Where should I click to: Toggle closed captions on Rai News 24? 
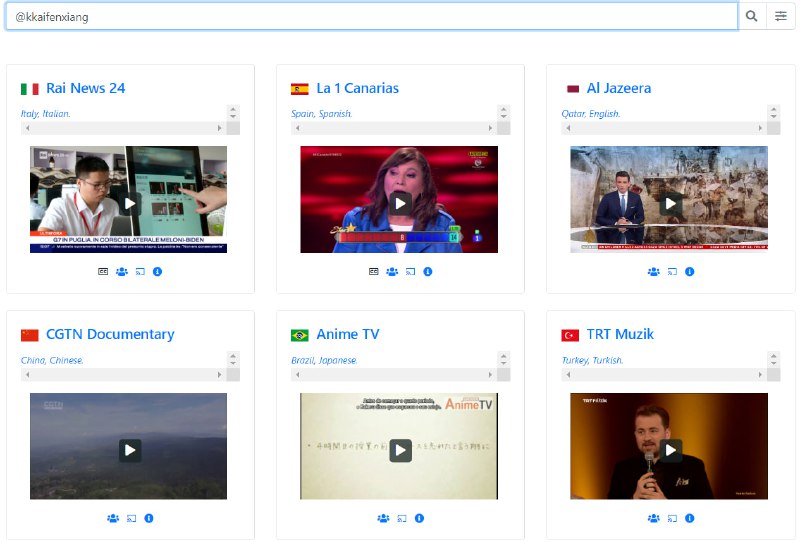click(103, 271)
